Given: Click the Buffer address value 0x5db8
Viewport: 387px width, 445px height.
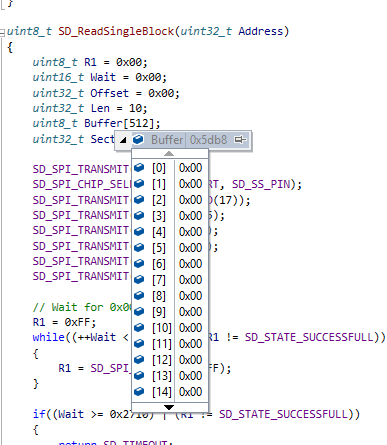Looking at the screenshot, I should pyautogui.click(x=208, y=140).
